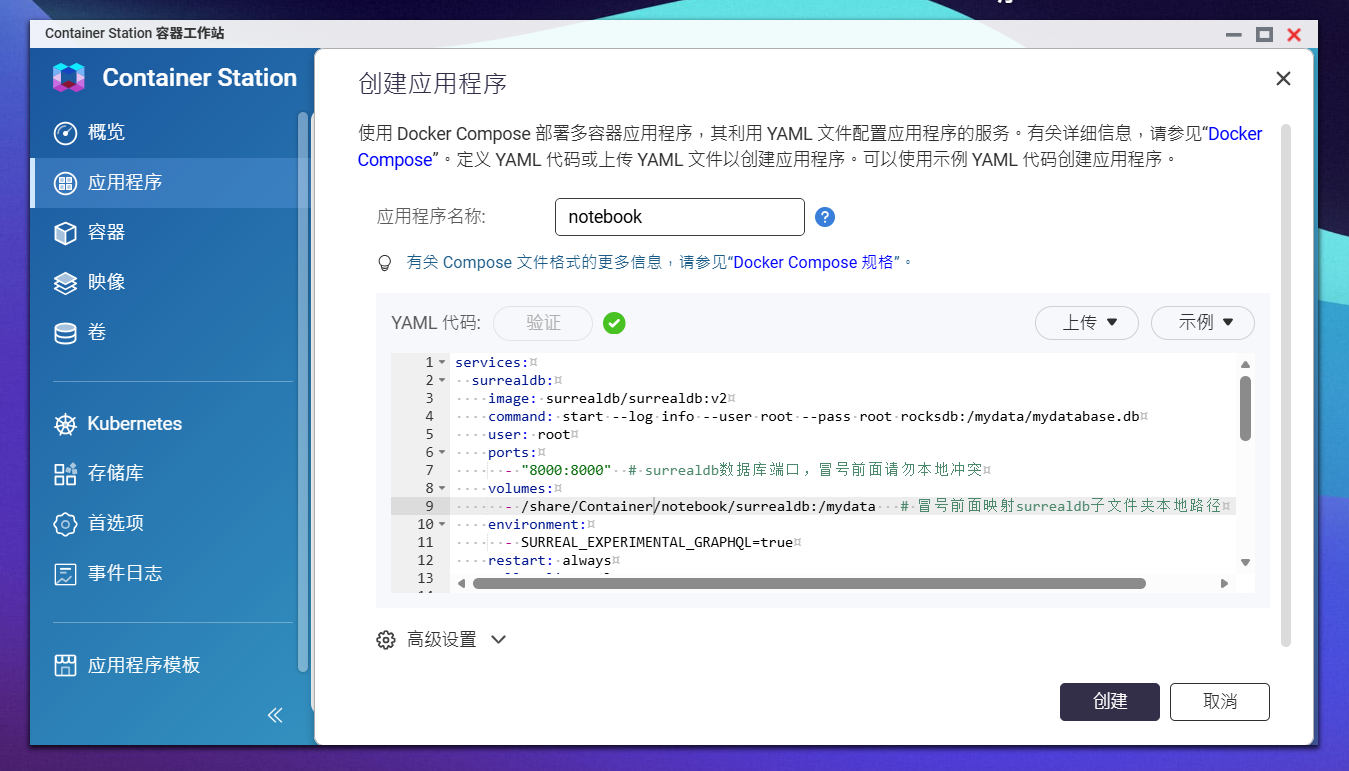
Task: Click the editor vertical scrollbar thumb
Action: pyautogui.click(x=1245, y=408)
